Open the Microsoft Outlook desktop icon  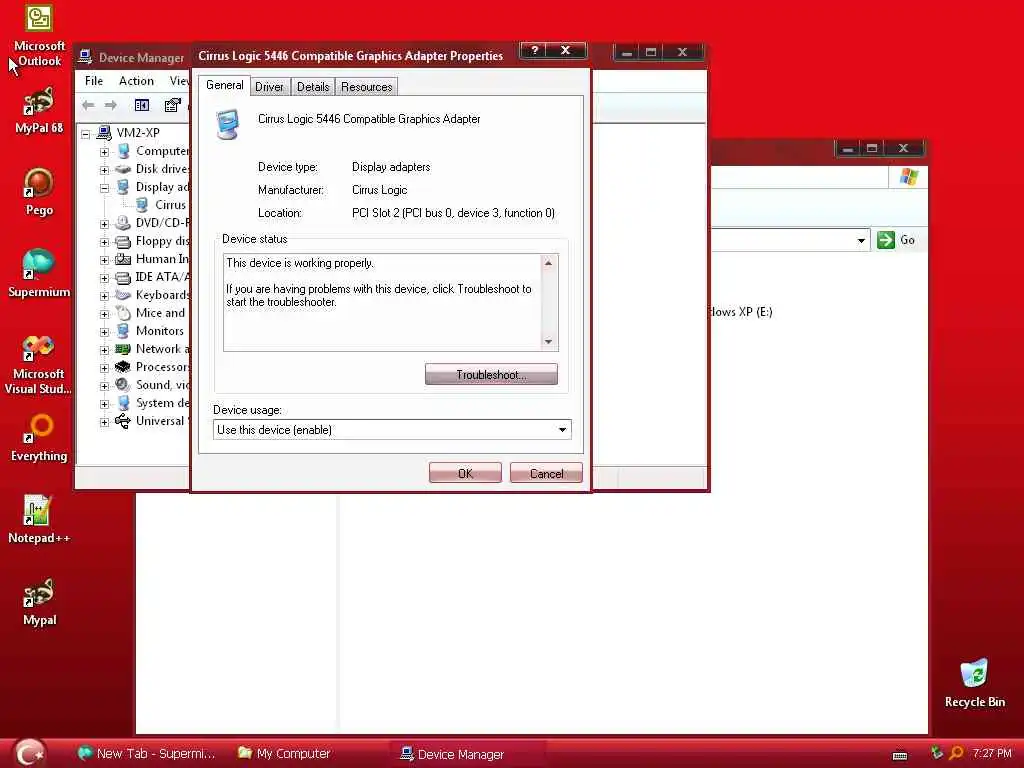tap(39, 36)
